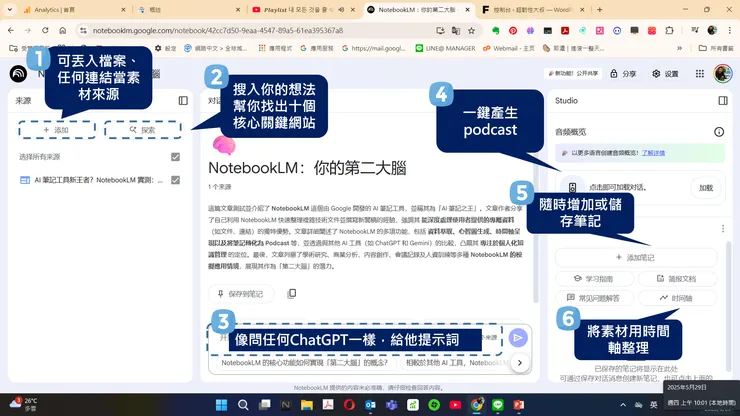Open the LINE@ MANAGER bookmark
740x416 pixels.
click(445, 48)
